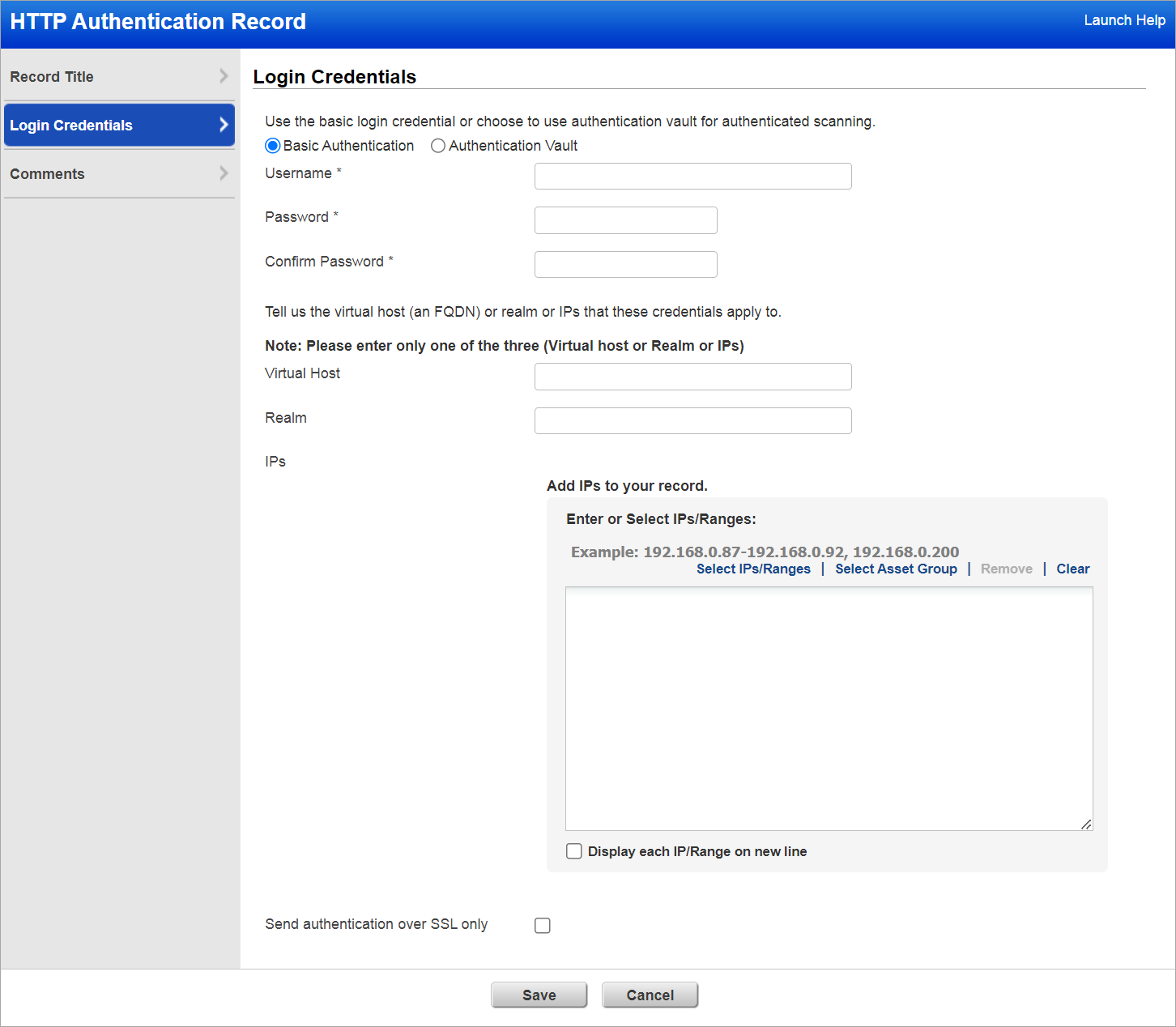Select the Authentication Vault radio button
Screen dimensions: 1176x1027
438,145
